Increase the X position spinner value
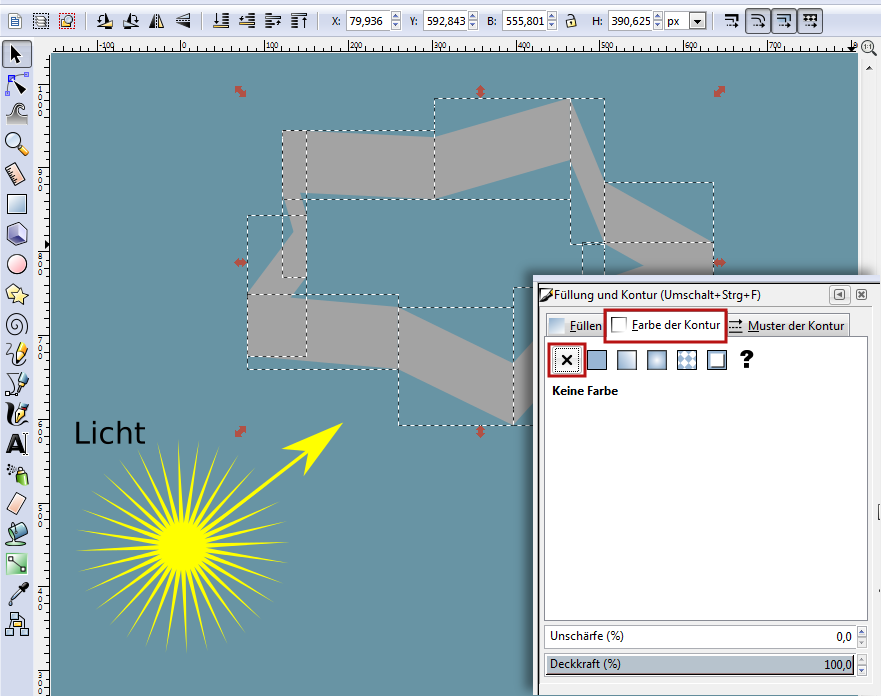 [x=396, y=16]
